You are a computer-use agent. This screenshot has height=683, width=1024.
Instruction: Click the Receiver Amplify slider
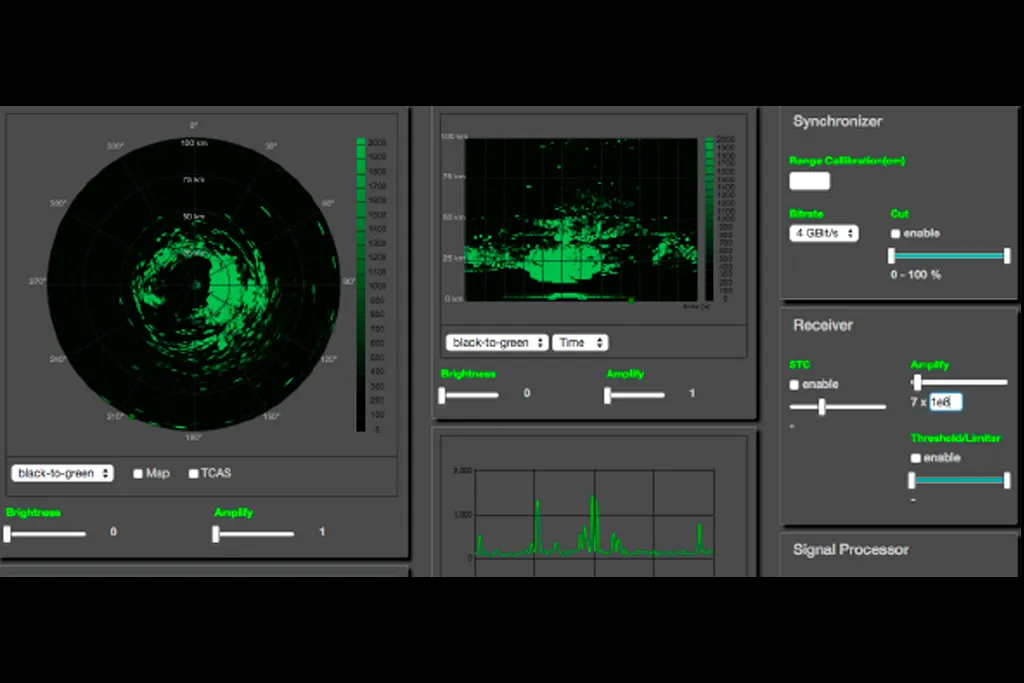pos(960,382)
